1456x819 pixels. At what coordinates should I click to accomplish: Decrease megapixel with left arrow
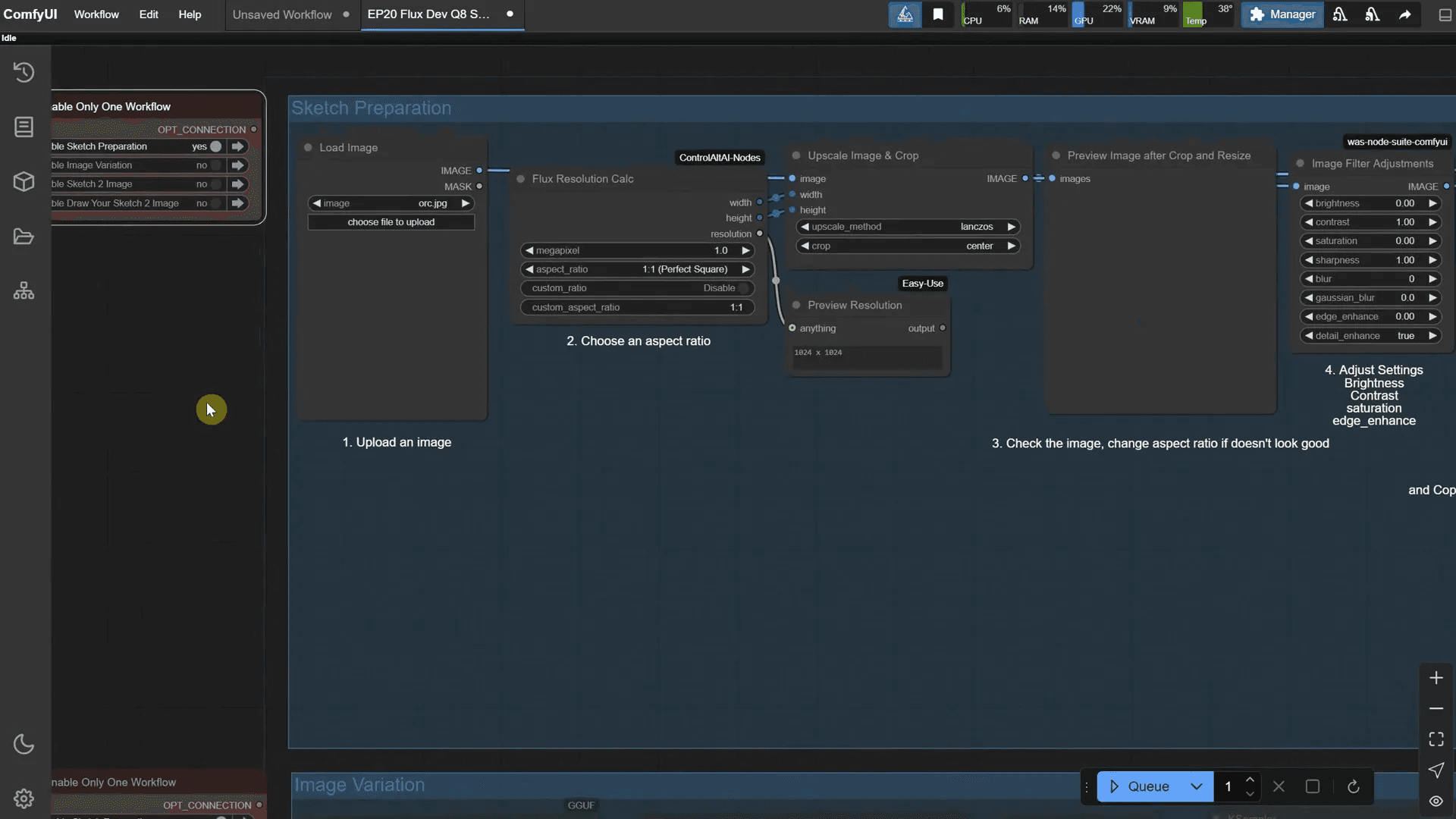tap(529, 250)
